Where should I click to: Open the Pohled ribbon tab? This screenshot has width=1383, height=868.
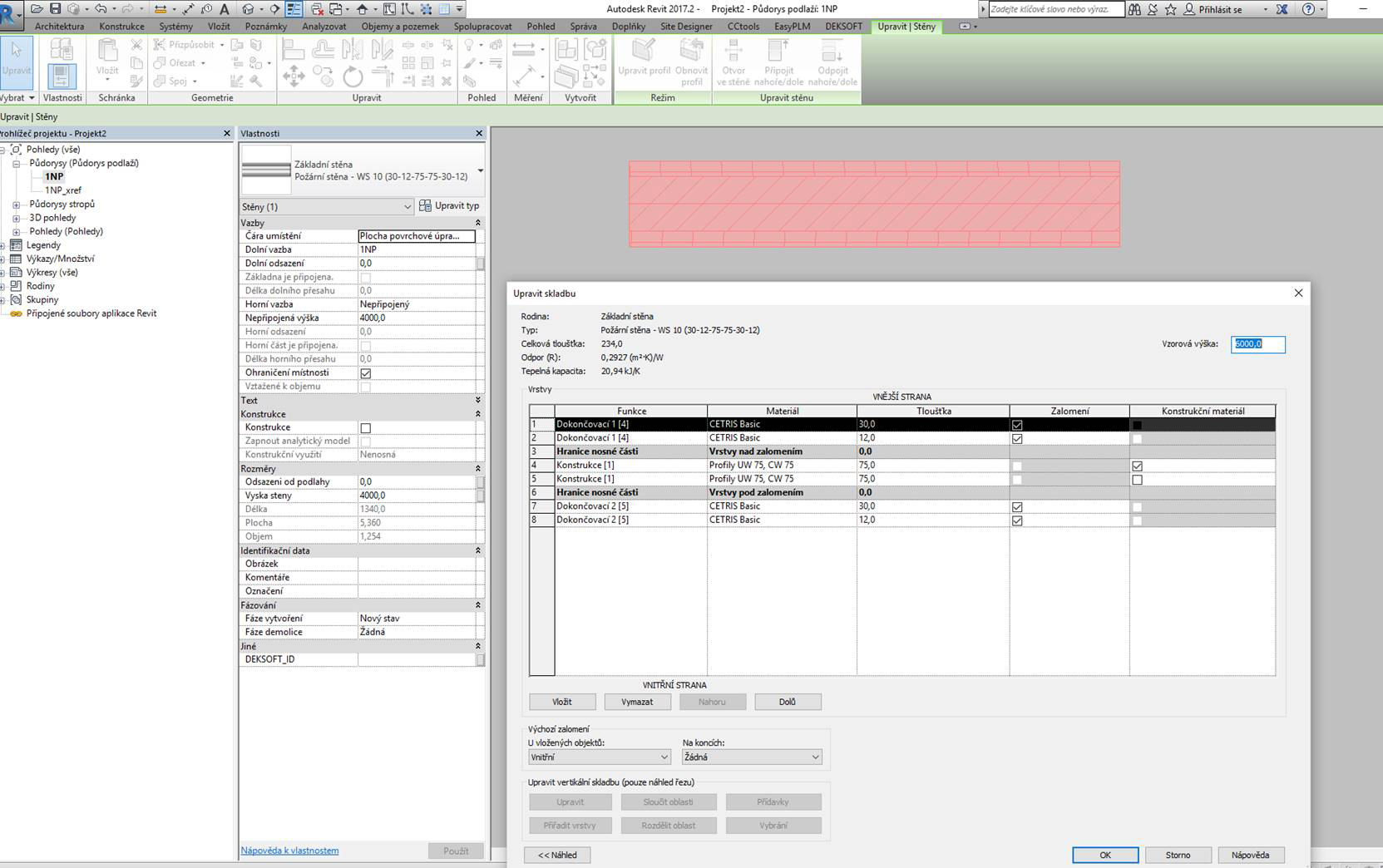[541, 27]
